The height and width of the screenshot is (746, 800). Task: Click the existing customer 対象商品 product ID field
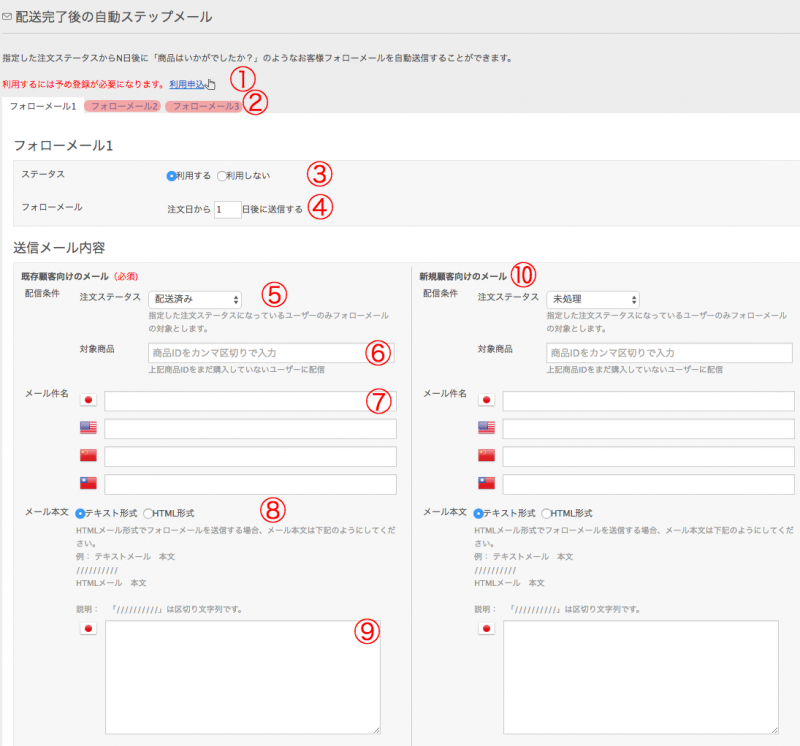[270, 353]
